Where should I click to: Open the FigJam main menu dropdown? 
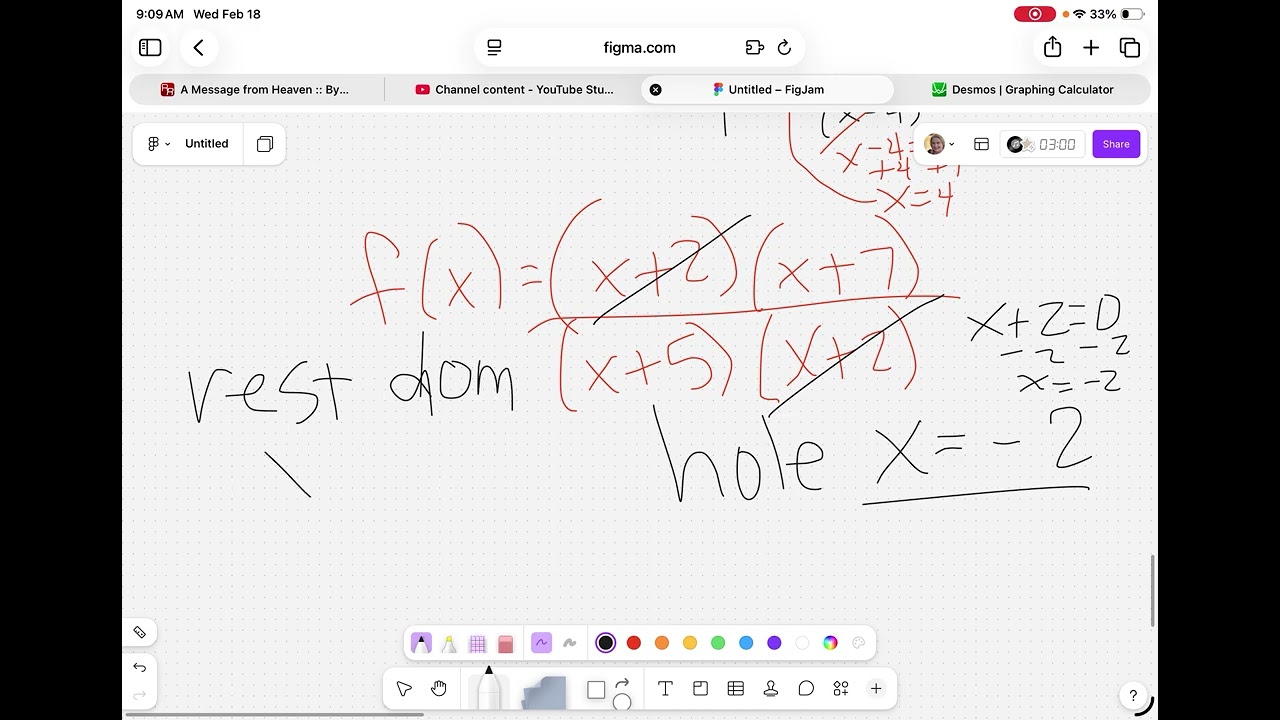pyautogui.click(x=159, y=144)
